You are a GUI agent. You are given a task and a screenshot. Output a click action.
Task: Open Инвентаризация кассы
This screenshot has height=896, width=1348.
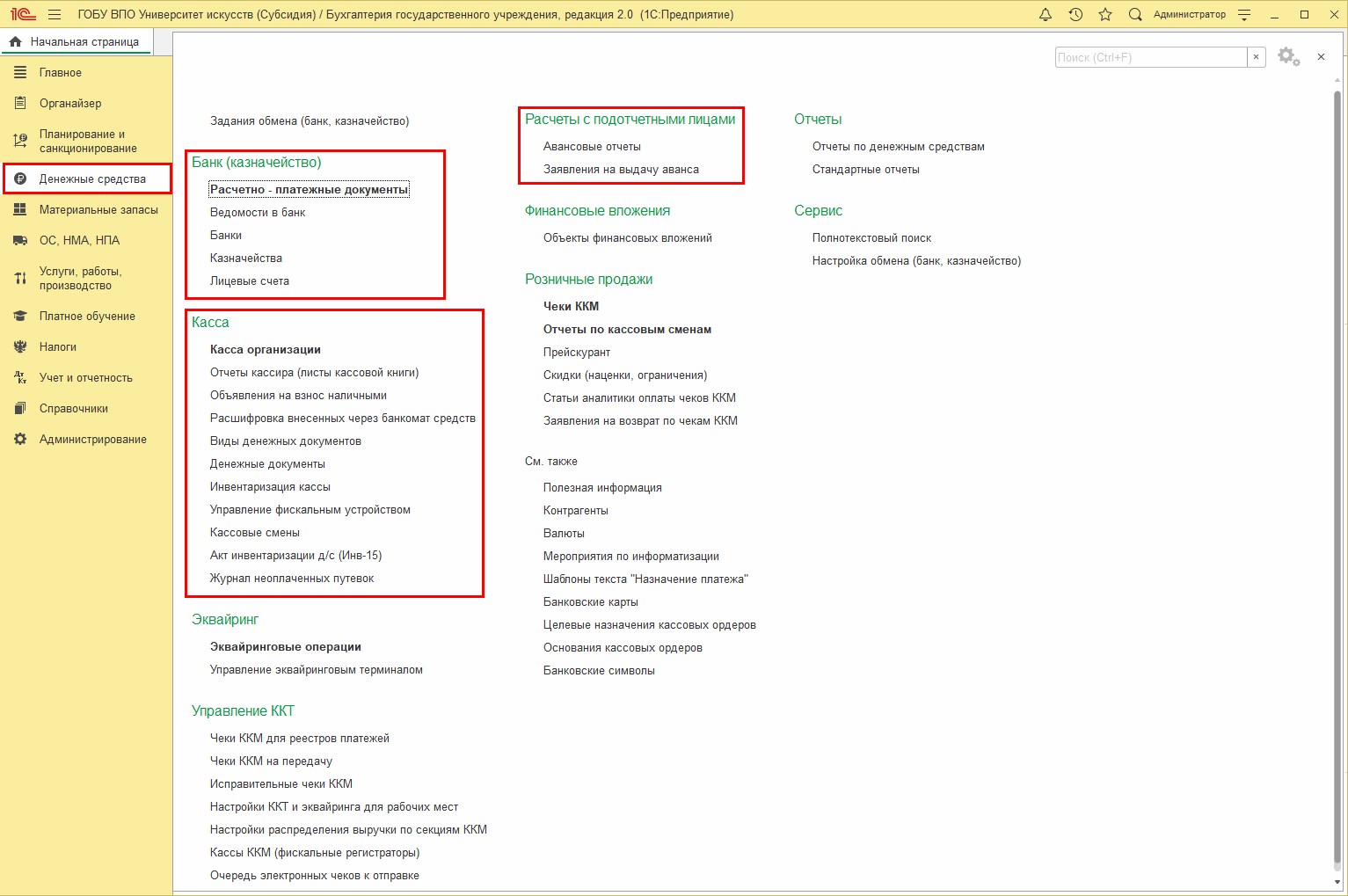click(270, 486)
